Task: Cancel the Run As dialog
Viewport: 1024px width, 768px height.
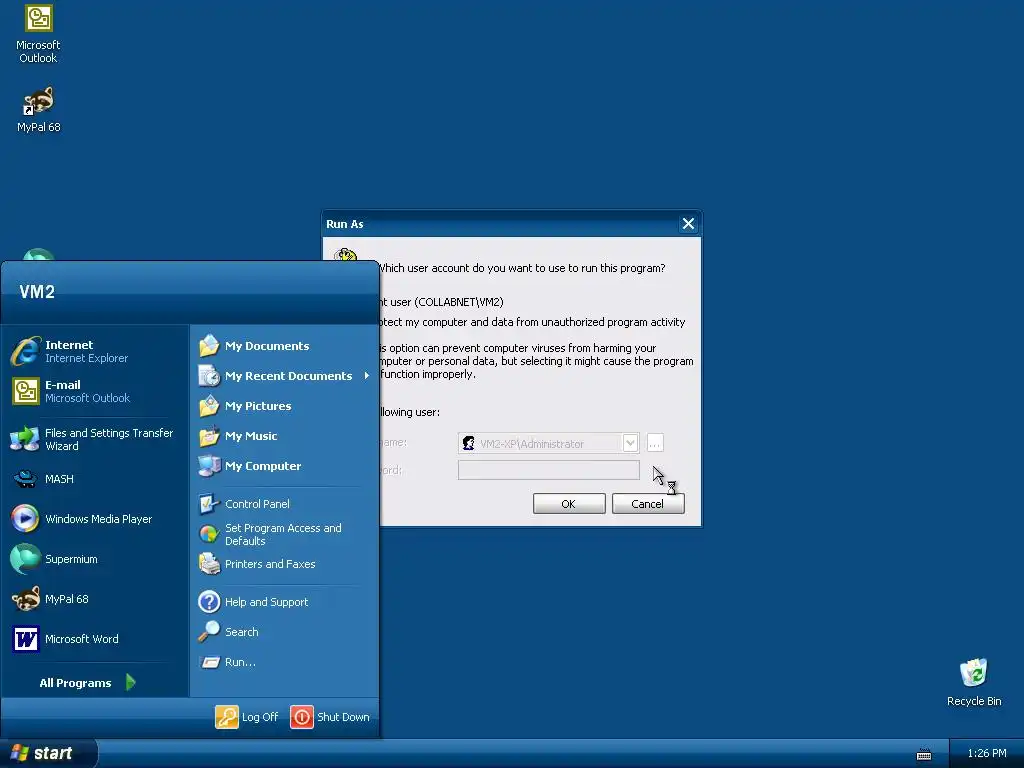Action: (x=648, y=504)
